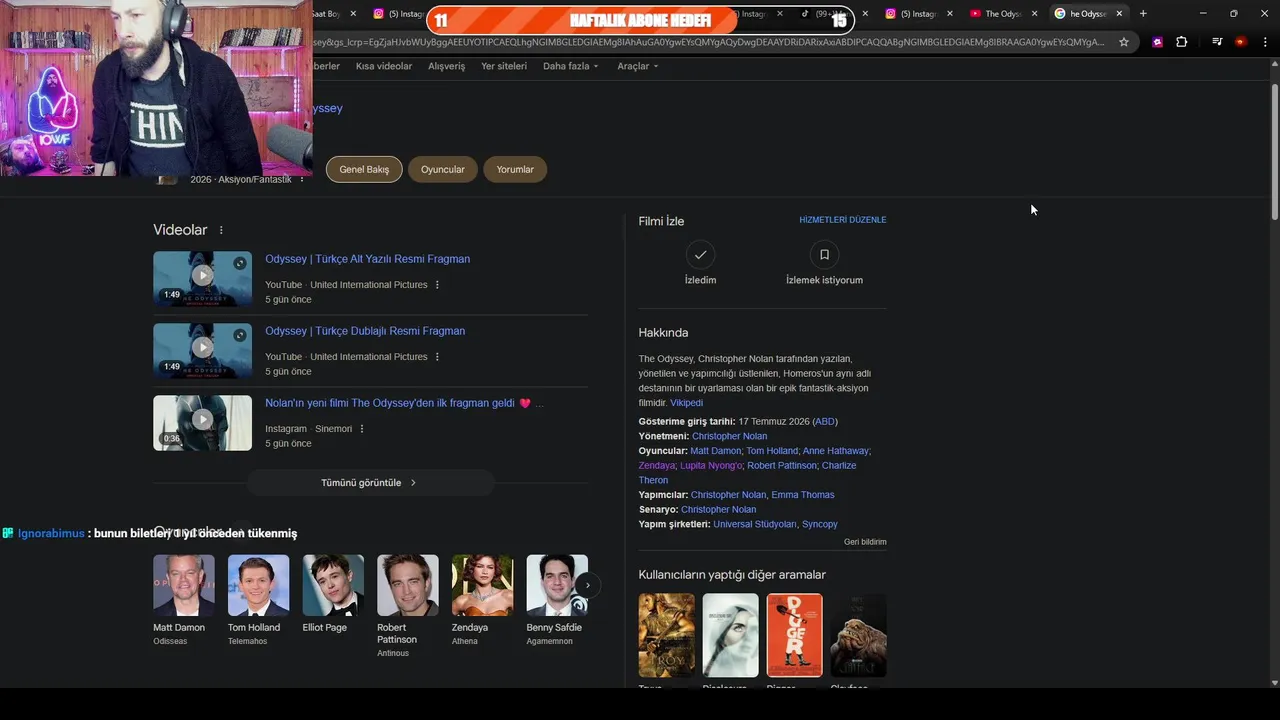
Task: Mark film as watched with İzledim checkmark
Action: click(x=700, y=254)
